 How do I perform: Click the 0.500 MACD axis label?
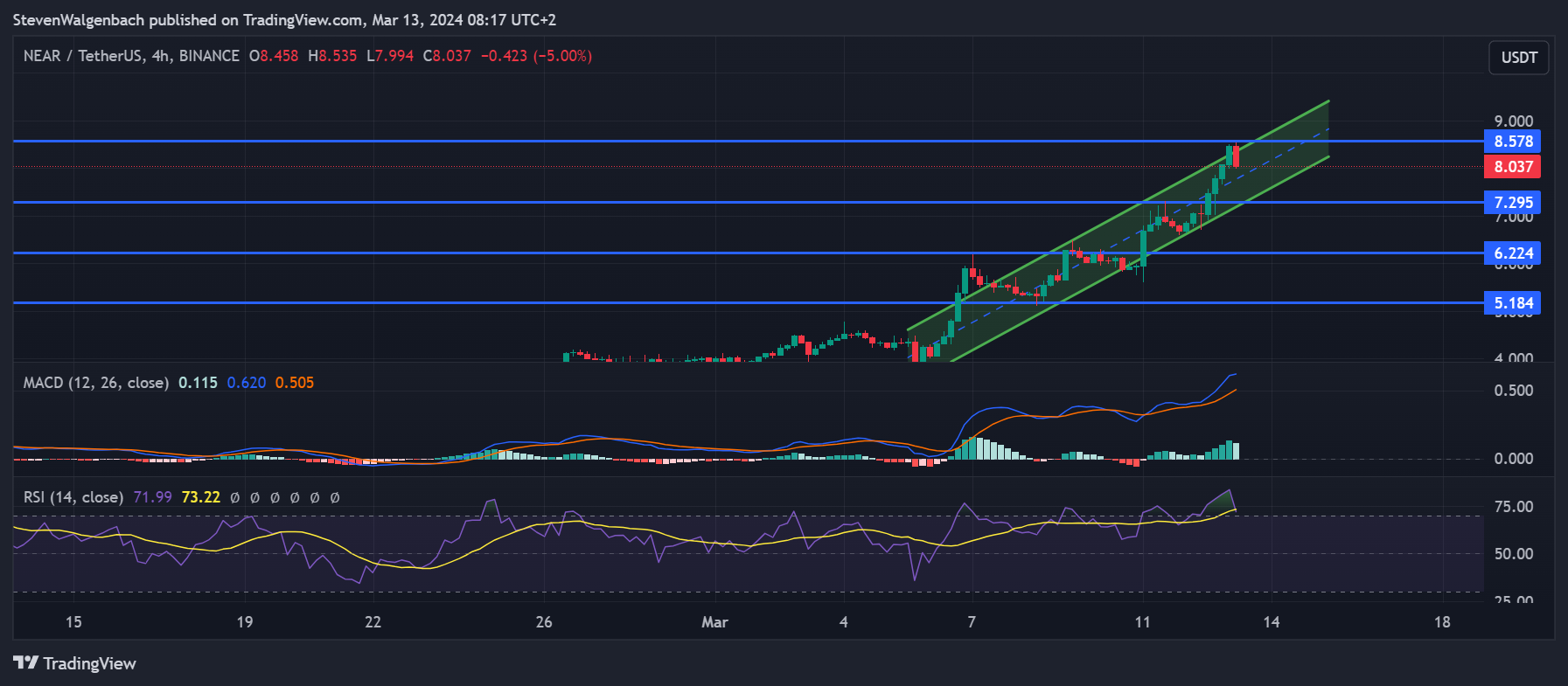[x=1513, y=391]
